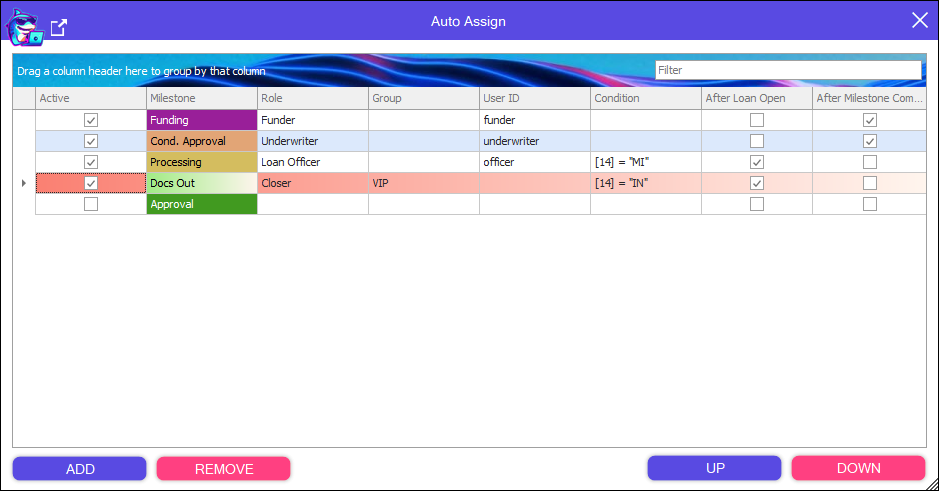The height and width of the screenshot is (491, 939).
Task: Click the Condition column header
Action: [x=645, y=98]
